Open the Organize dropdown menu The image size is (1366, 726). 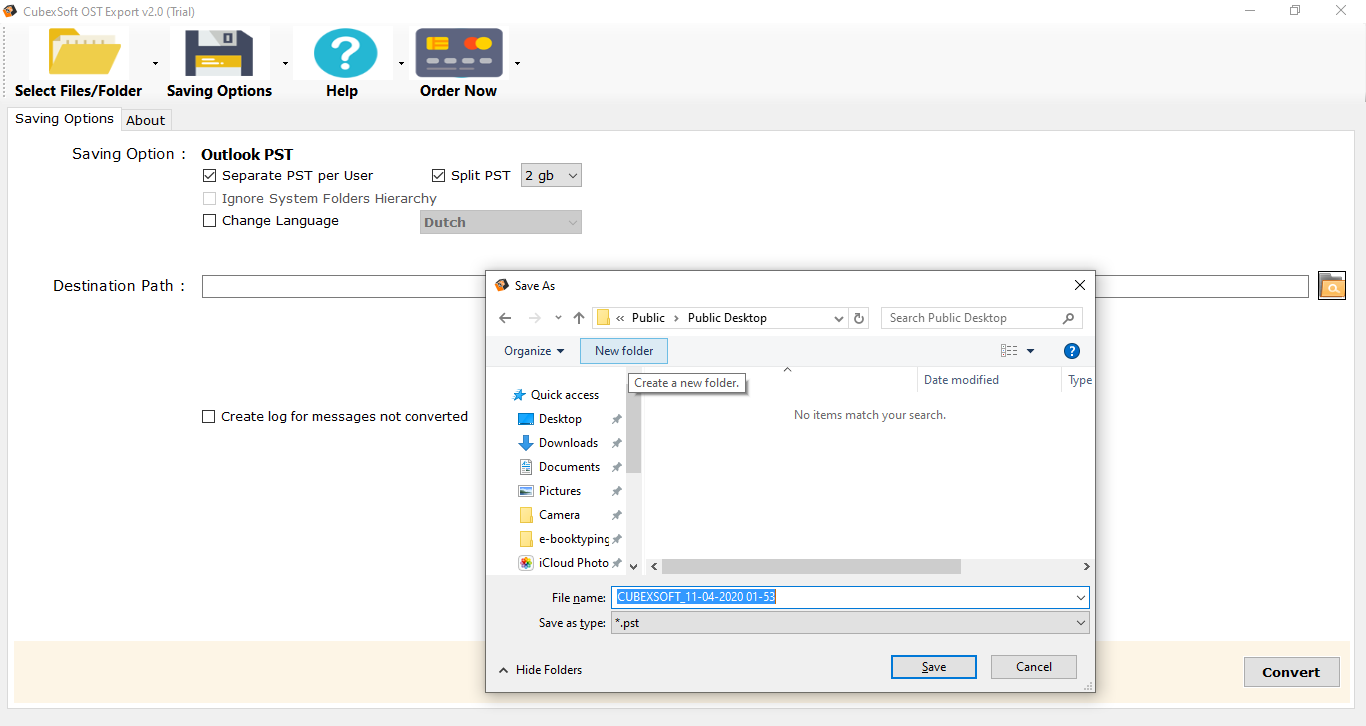click(534, 351)
